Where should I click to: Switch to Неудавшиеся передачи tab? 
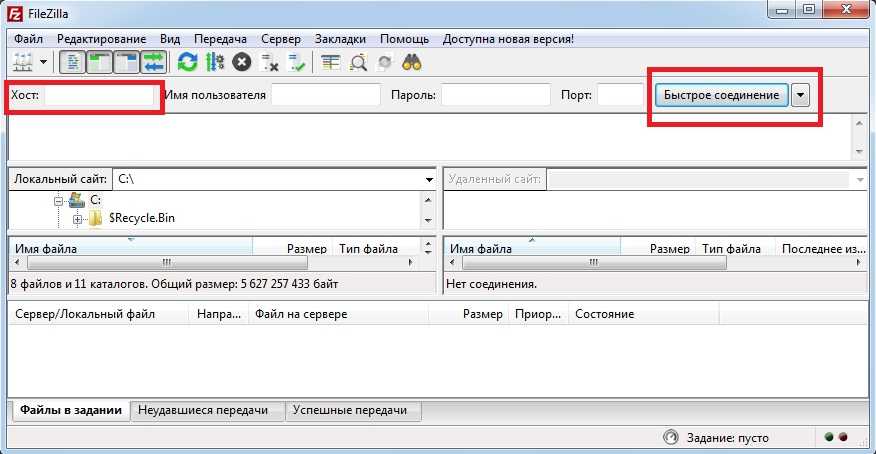(x=207, y=411)
